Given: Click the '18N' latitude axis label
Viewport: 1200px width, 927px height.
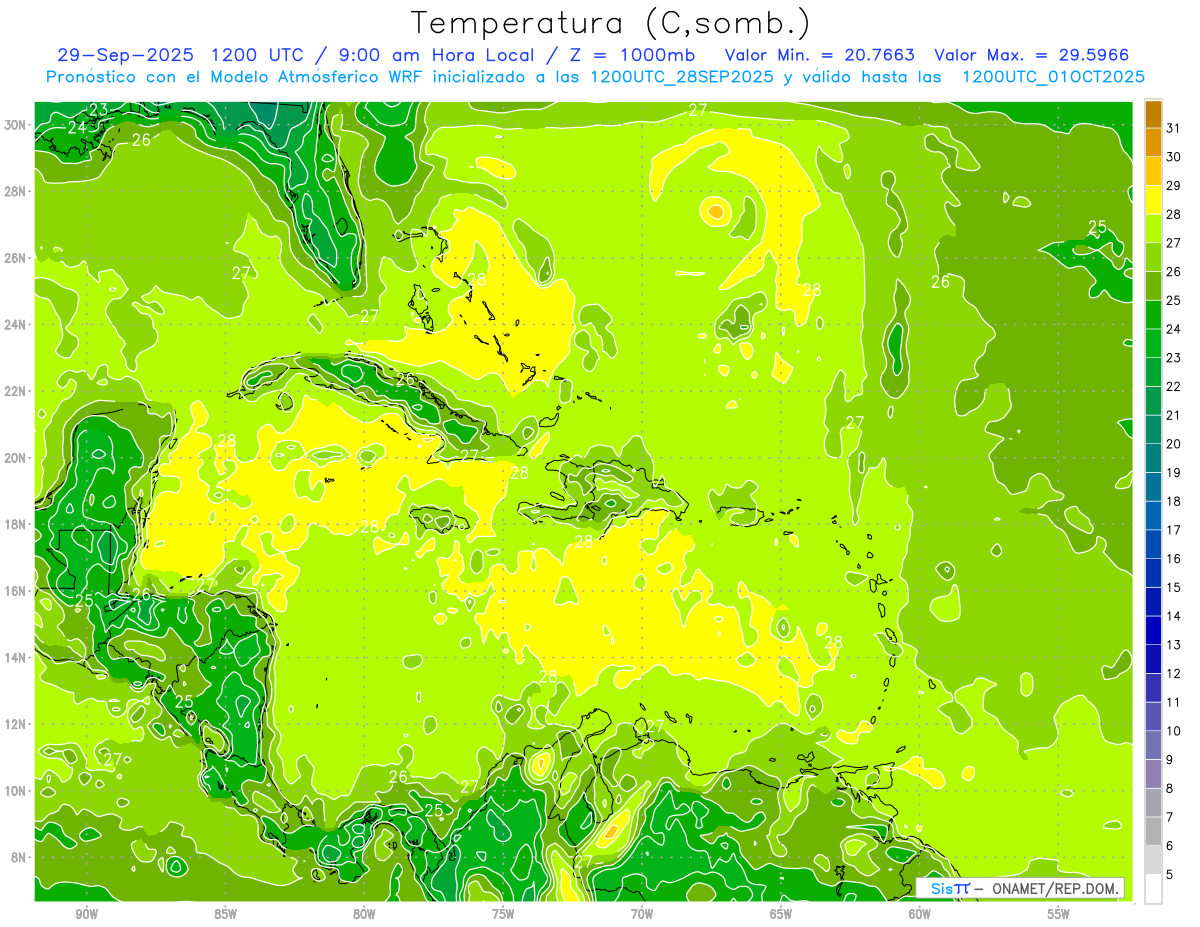Looking at the screenshot, I should pyautogui.click(x=15, y=524).
